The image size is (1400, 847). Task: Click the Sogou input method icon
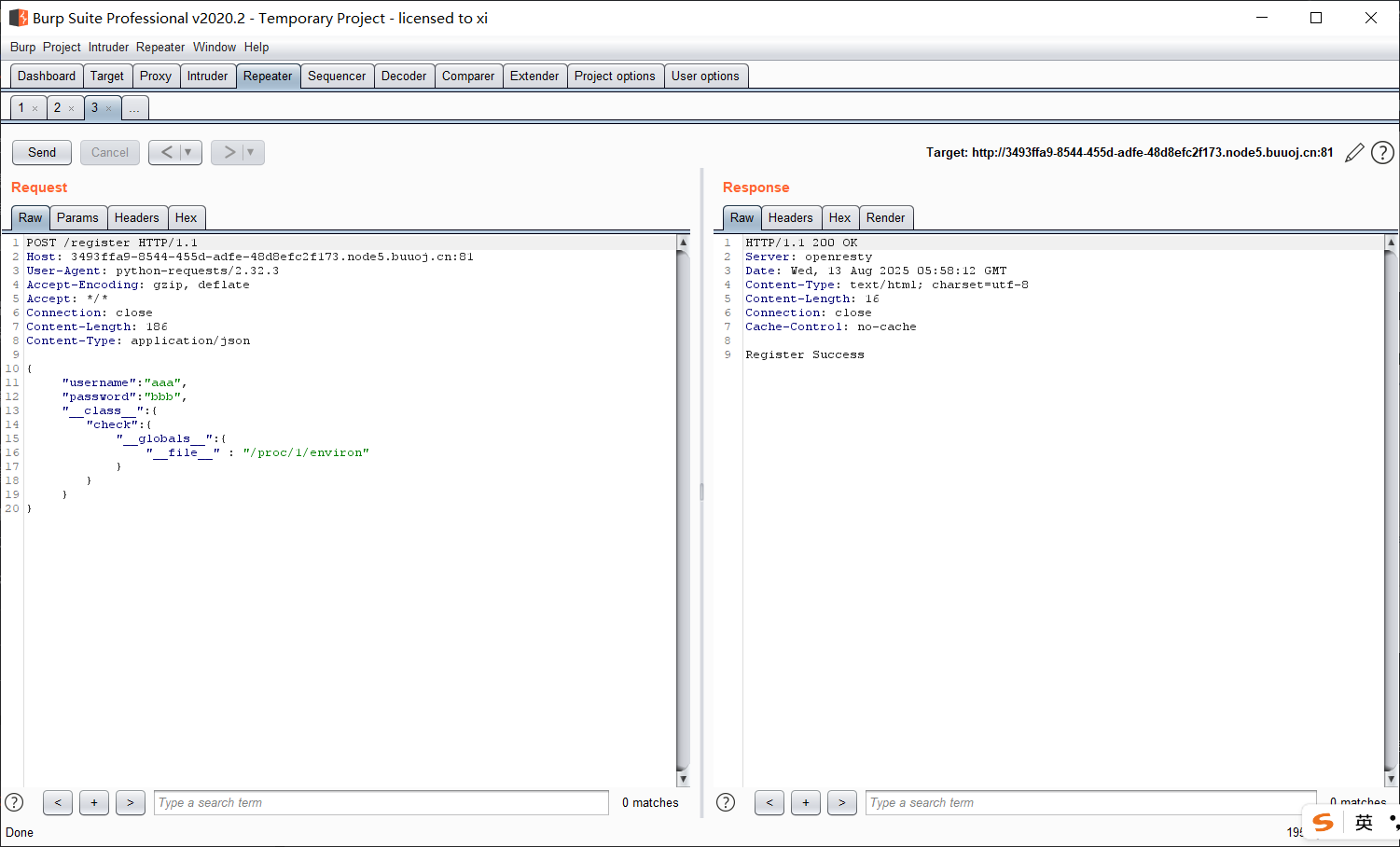coord(1323,822)
